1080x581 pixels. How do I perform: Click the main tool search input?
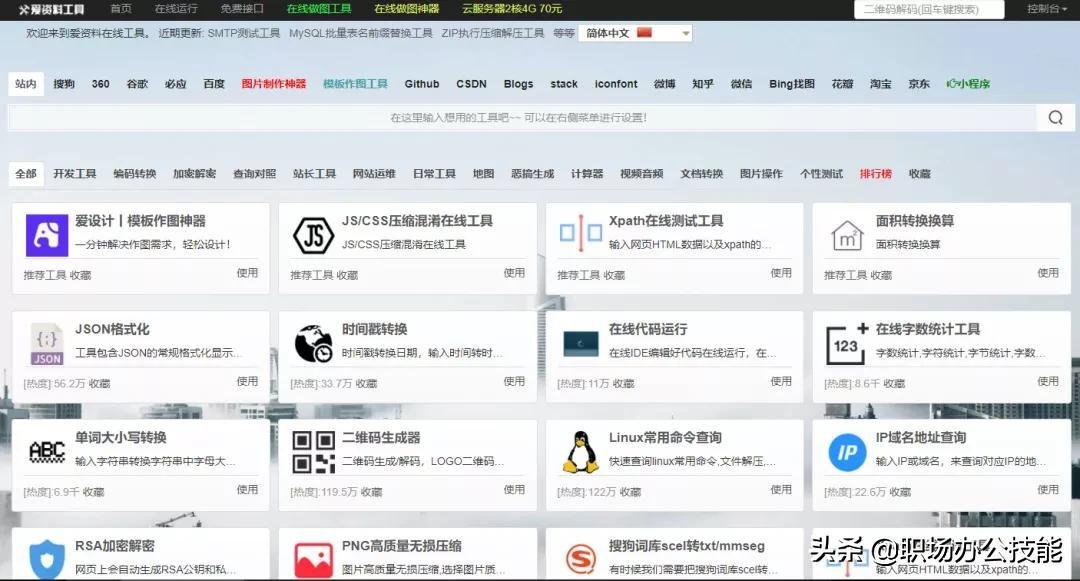point(522,118)
